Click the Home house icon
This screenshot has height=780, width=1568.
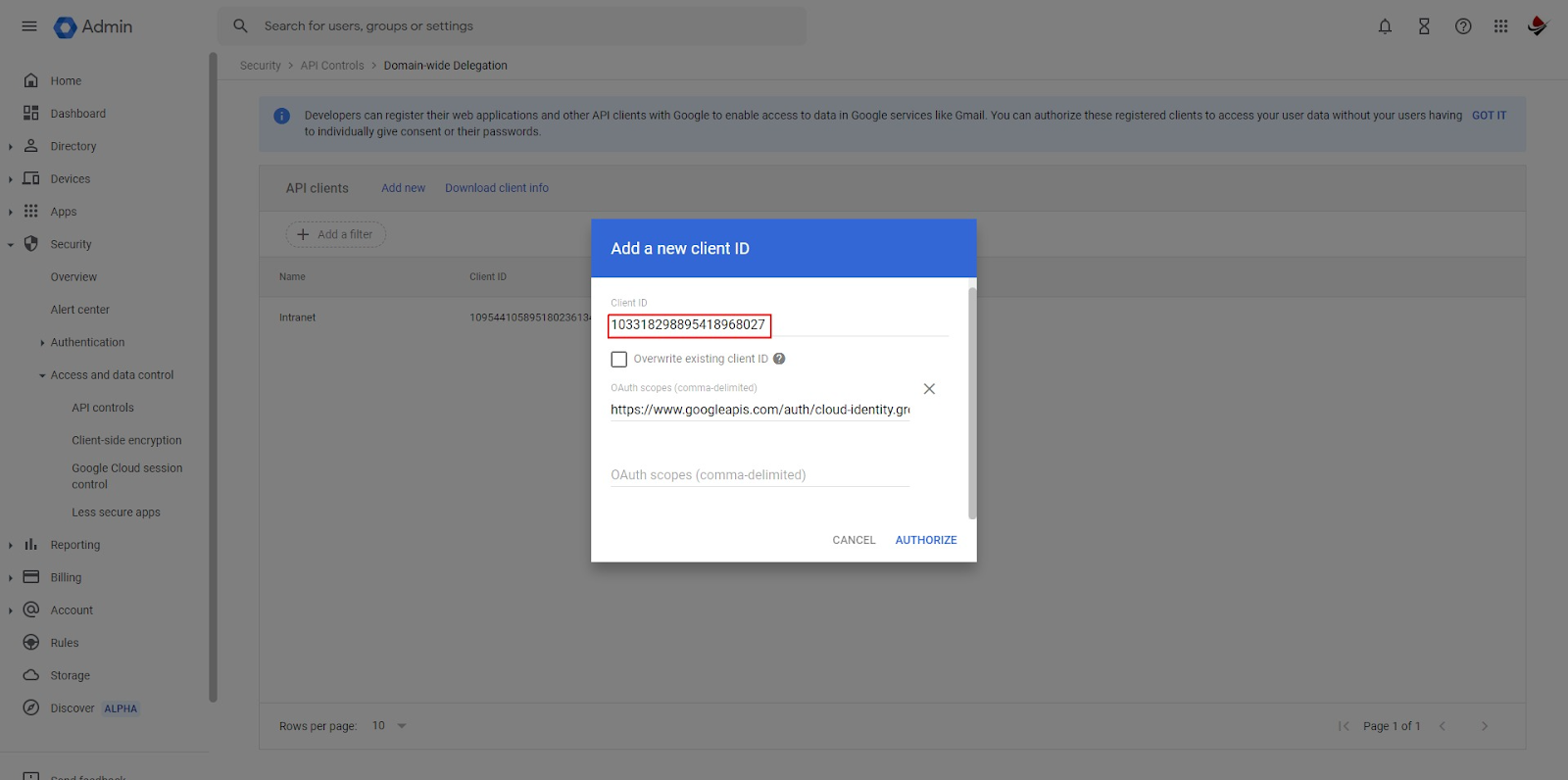coord(31,80)
